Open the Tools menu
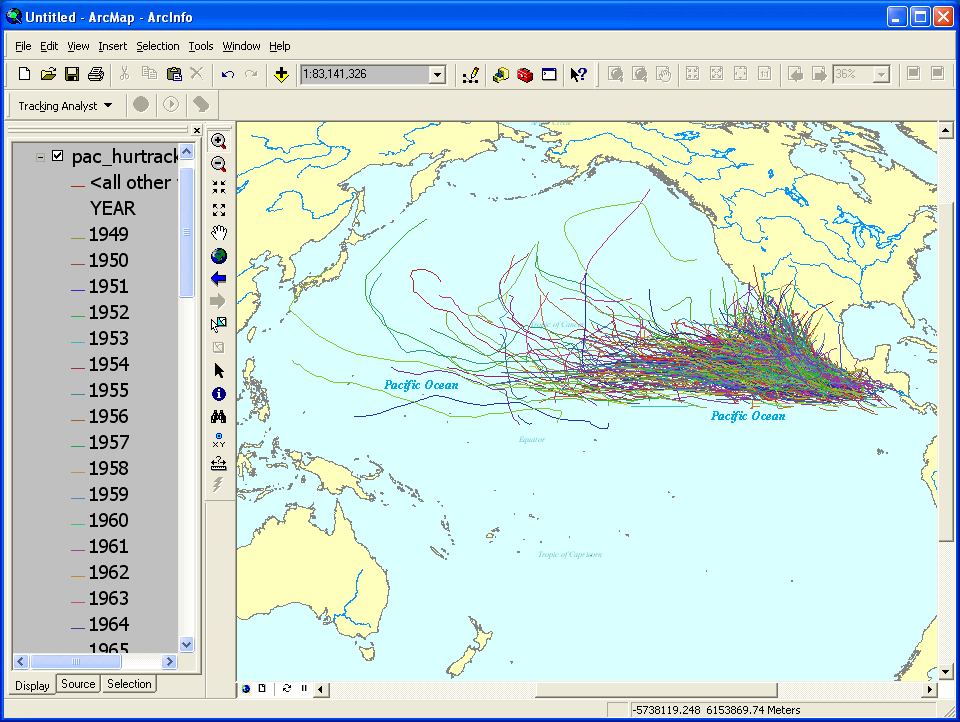Image resolution: width=960 pixels, height=722 pixels. pos(200,46)
